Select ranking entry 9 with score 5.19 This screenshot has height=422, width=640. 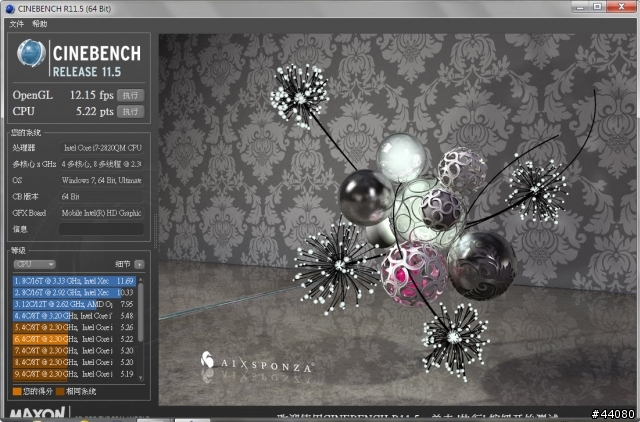(74, 374)
